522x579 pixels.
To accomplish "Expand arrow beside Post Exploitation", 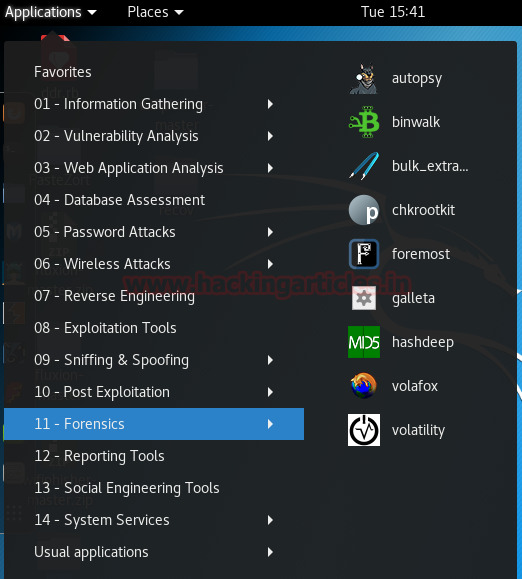I will click(x=270, y=392).
